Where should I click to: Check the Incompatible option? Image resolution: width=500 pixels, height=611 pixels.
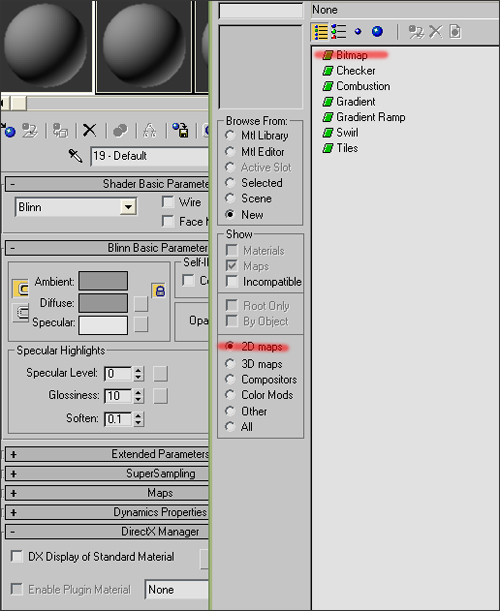[231, 281]
